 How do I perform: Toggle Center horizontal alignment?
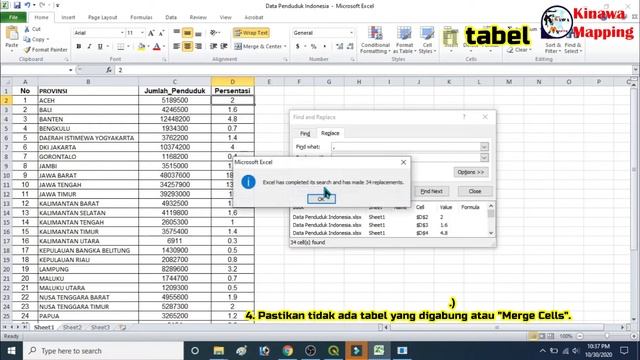pyautogui.click(x=187, y=47)
